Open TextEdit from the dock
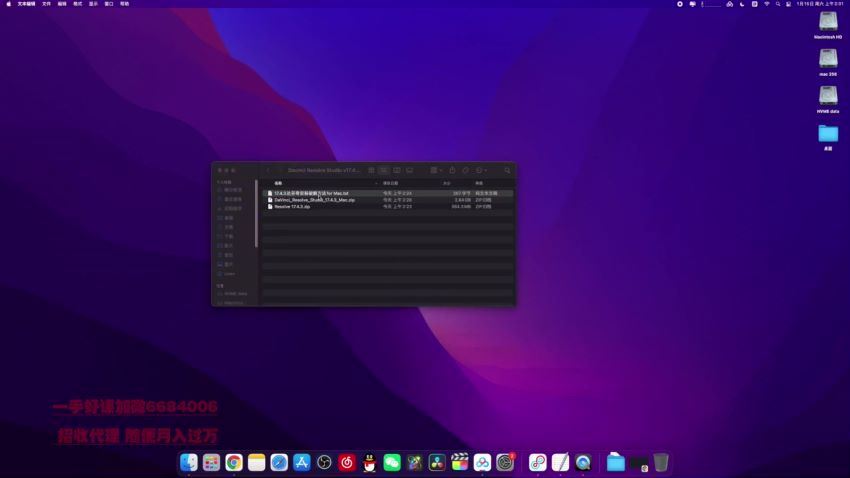850x478 pixels. [560, 462]
